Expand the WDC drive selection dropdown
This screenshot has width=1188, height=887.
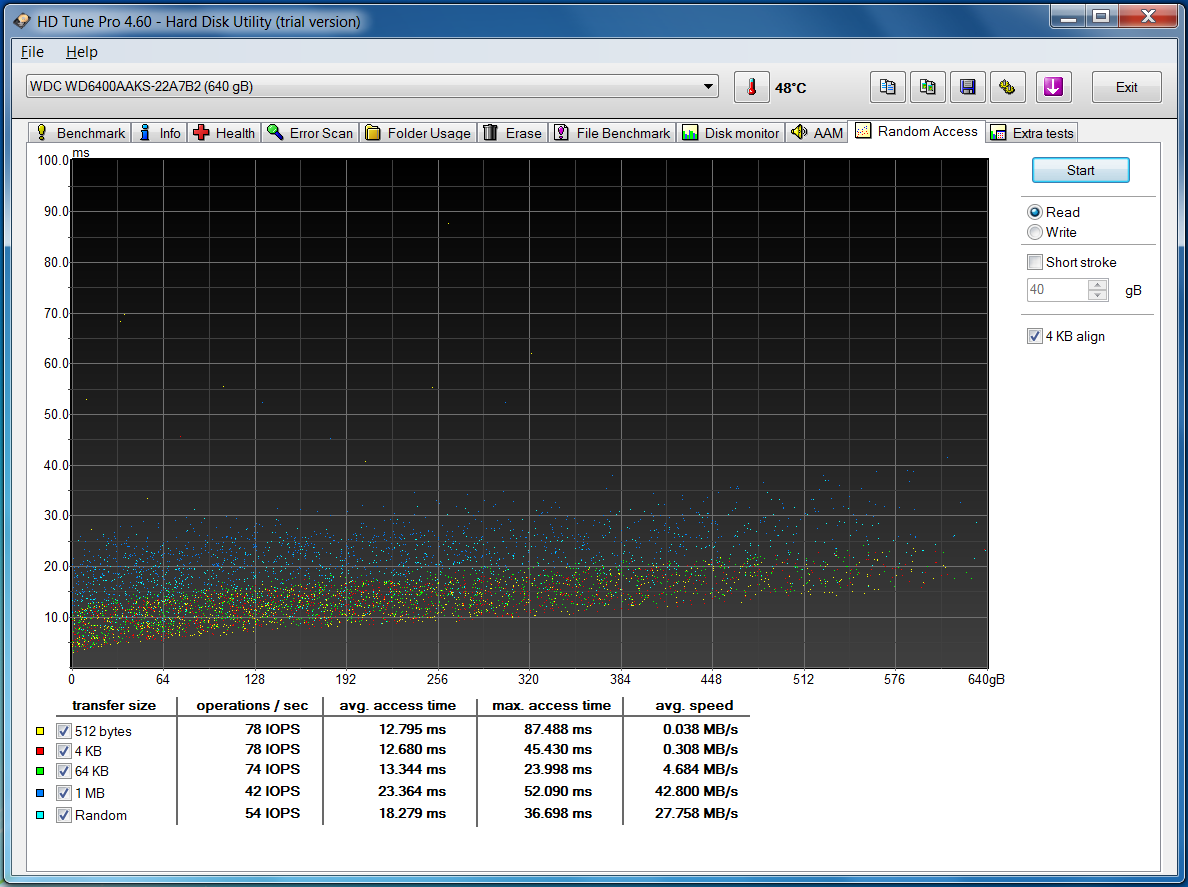708,87
